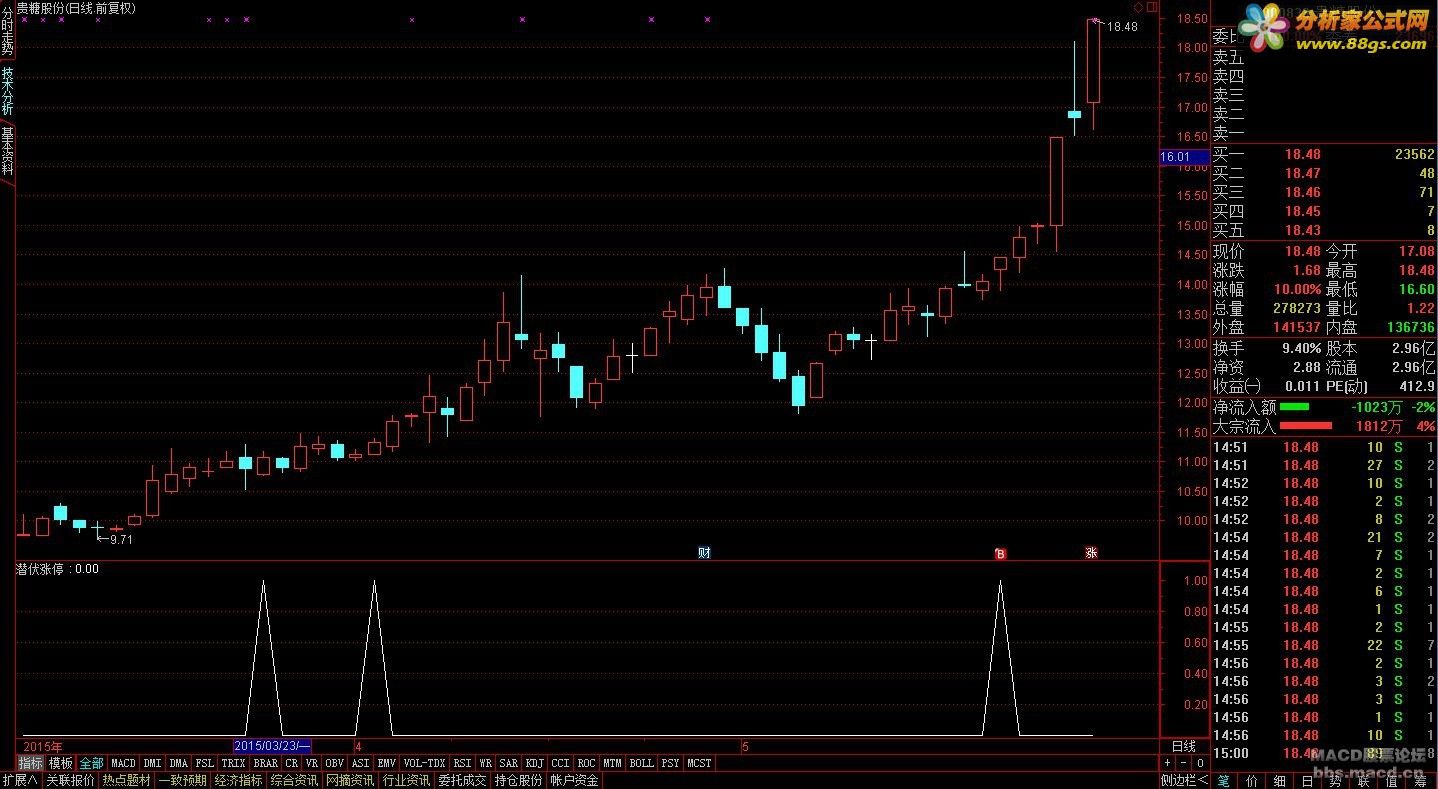
Task: Switch indicator to MACD
Action: [x=123, y=763]
